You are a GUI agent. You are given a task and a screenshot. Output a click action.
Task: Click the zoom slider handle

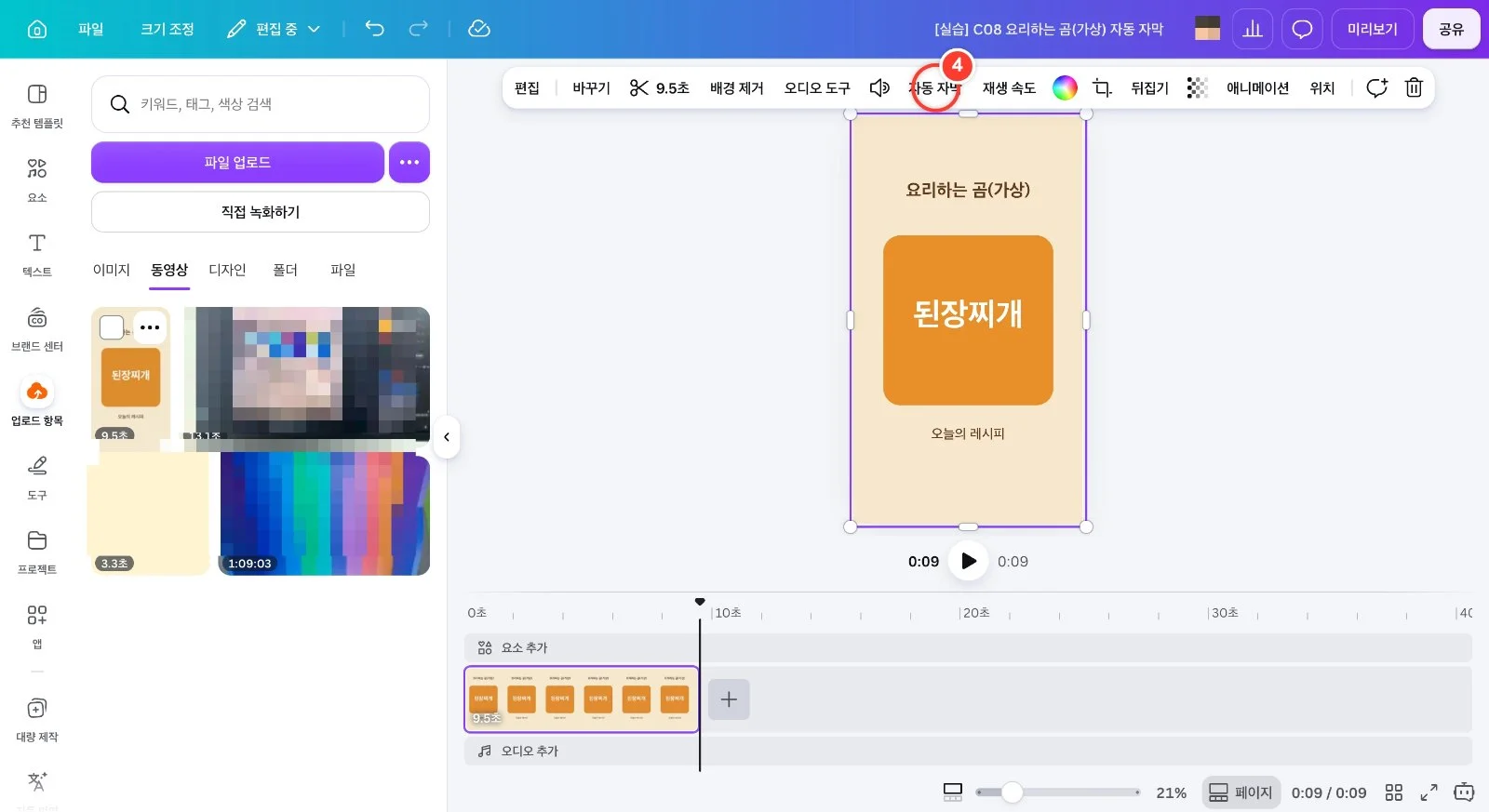pos(1012,792)
